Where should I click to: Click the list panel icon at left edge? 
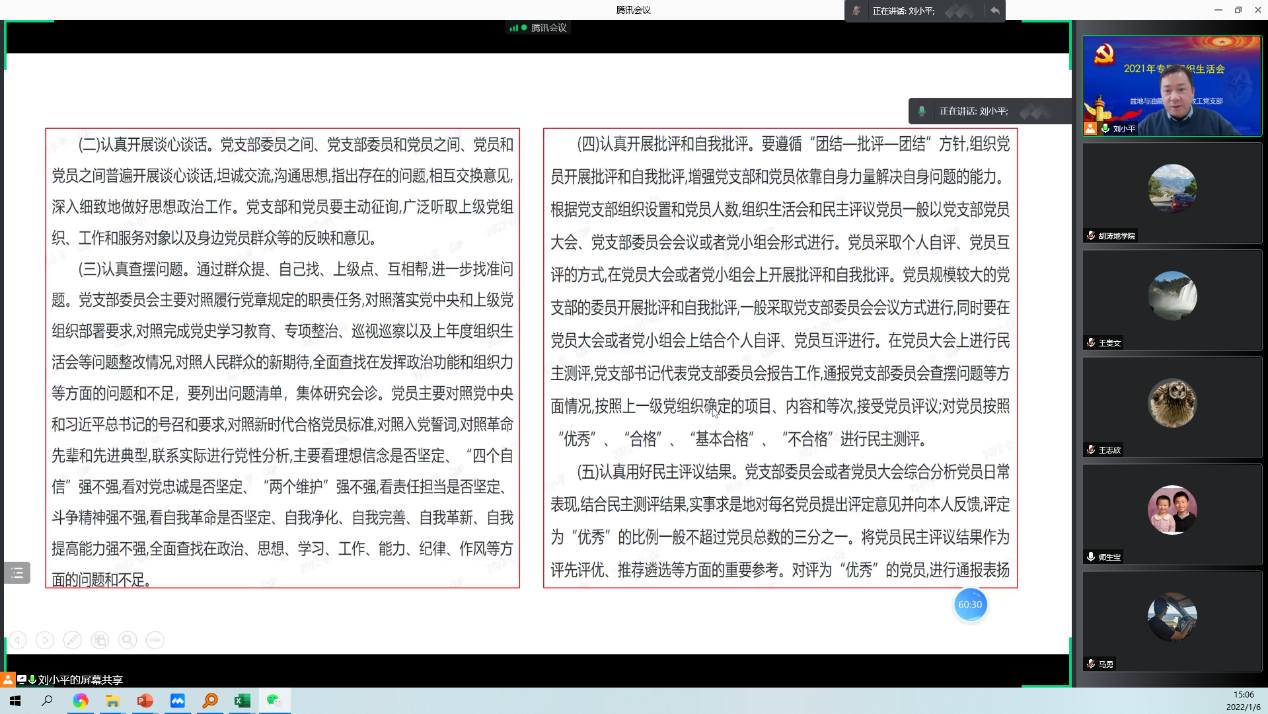[x=16, y=573]
